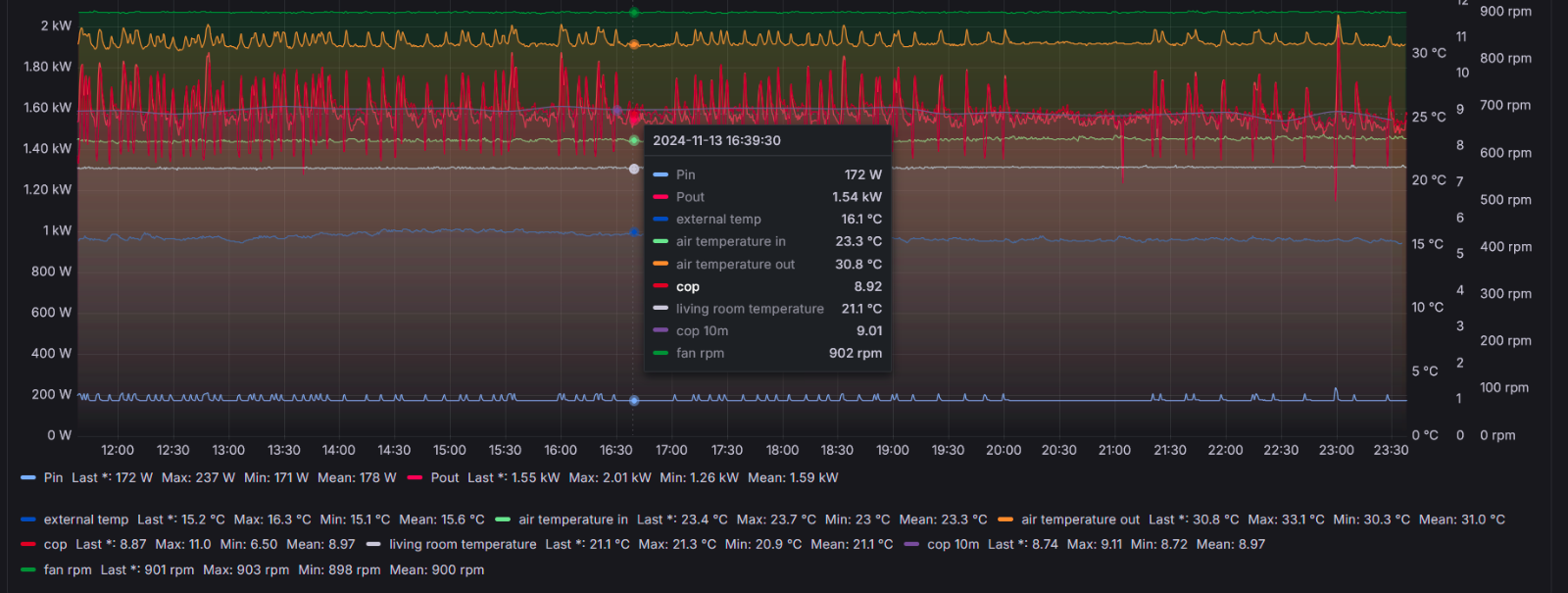Select fan rpm series legend label
The width and height of the screenshot is (1568, 593).
(68, 569)
